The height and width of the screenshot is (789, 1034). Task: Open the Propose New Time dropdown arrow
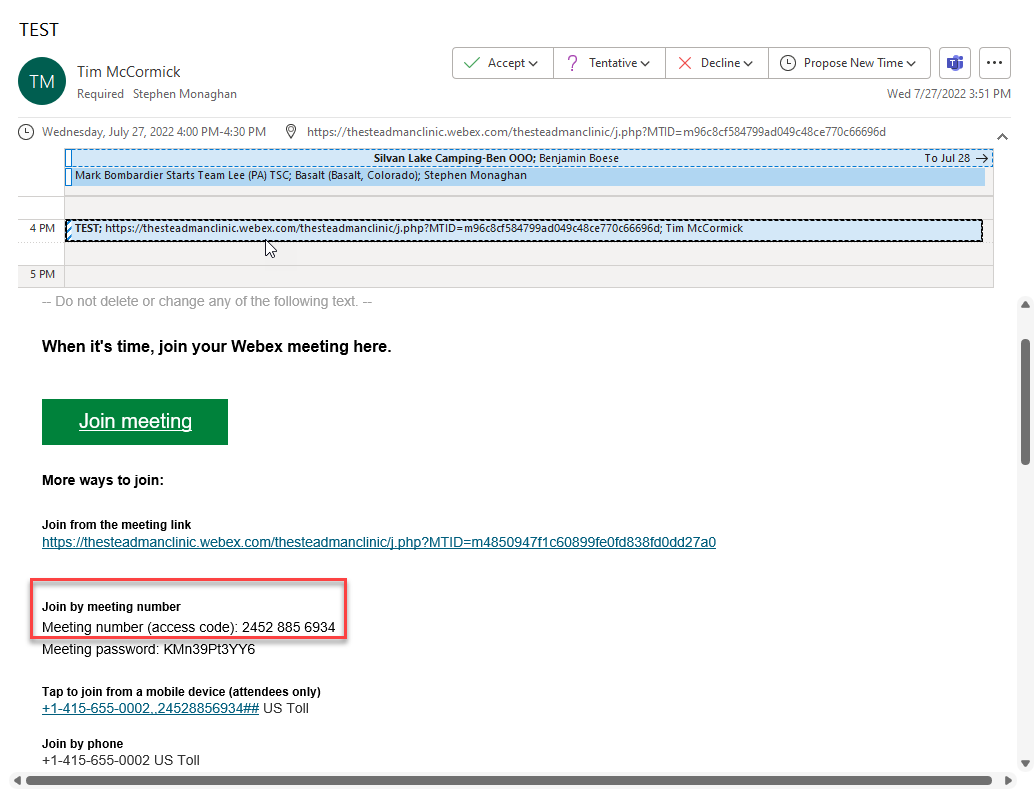pyautogui.click(x=911, y=64)
